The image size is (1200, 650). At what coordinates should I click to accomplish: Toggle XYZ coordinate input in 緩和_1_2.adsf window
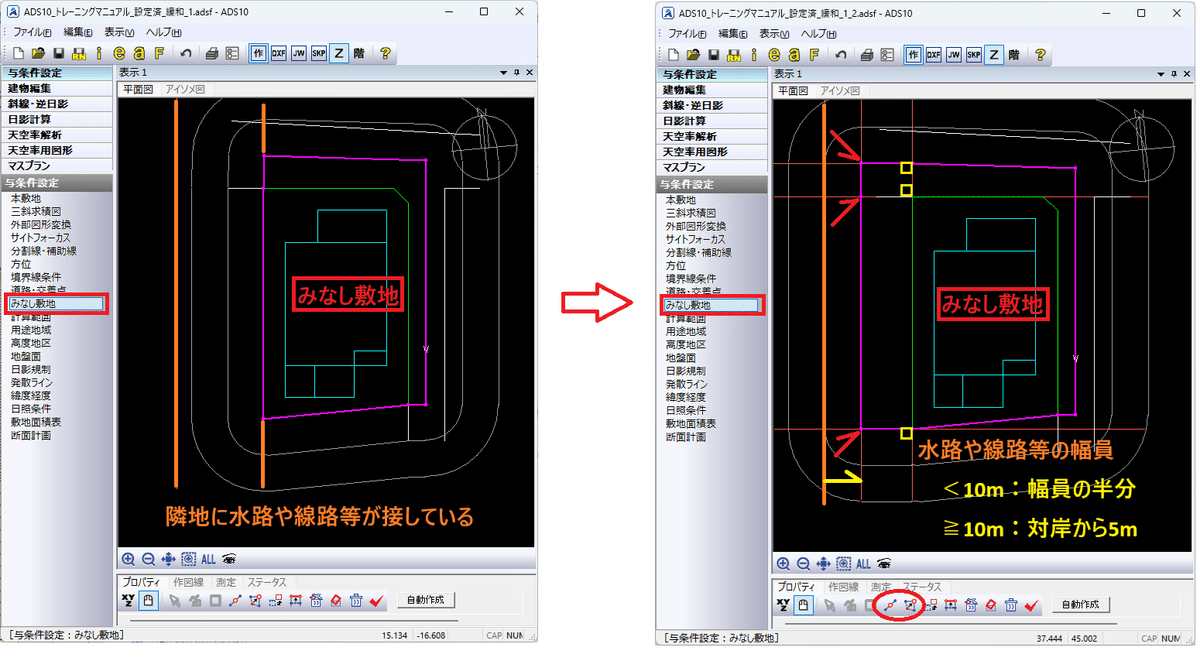pos(784,605)
